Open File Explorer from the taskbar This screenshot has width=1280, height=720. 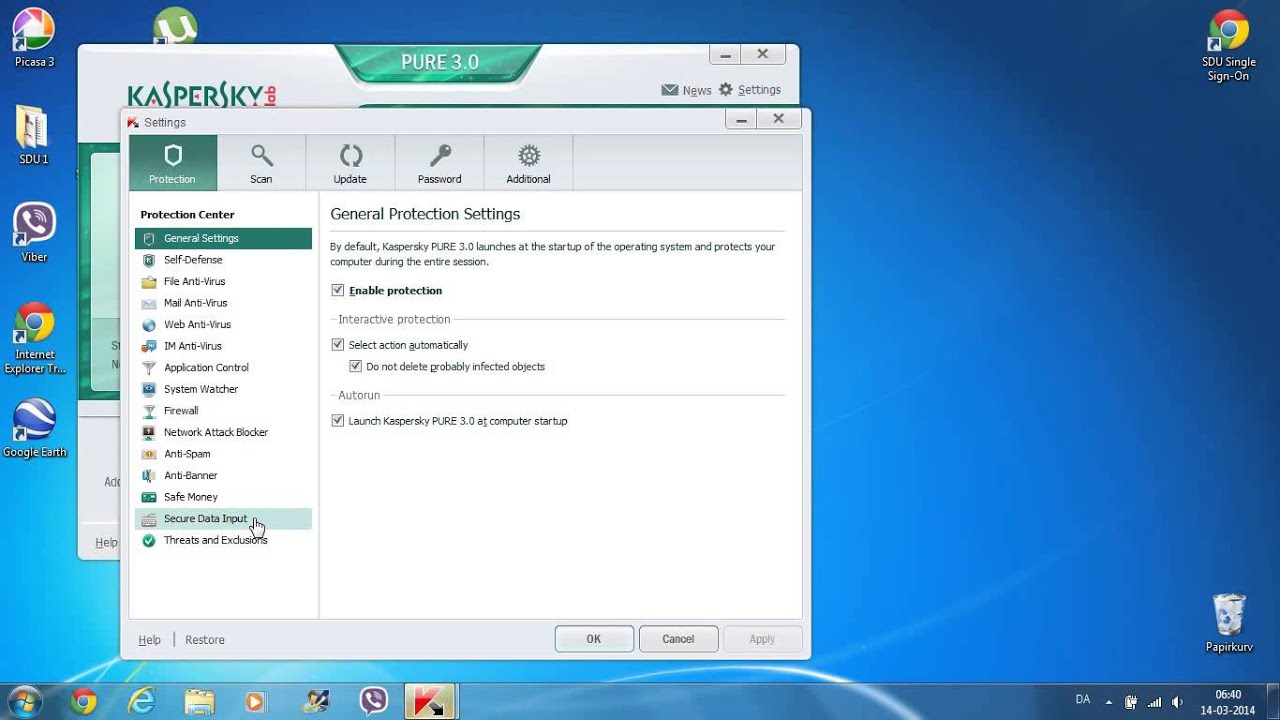tap(200, 702)
